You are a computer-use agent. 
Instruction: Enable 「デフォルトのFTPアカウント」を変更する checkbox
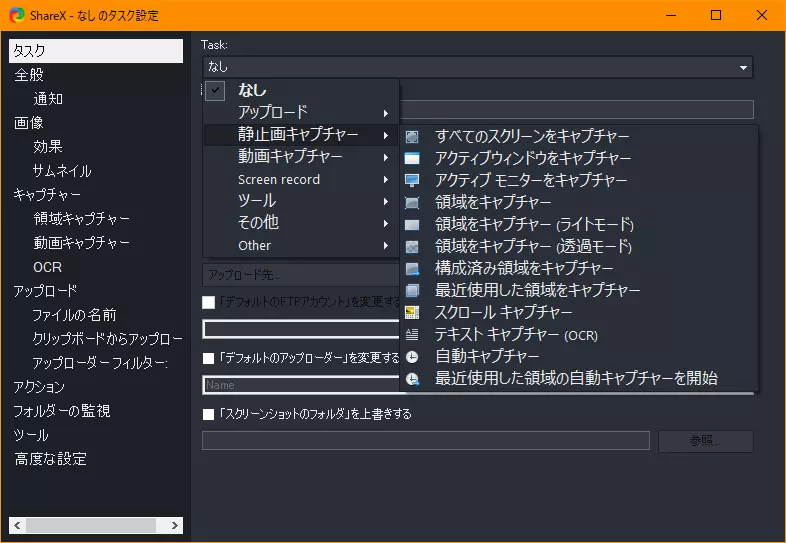click(x=208, y=302)
